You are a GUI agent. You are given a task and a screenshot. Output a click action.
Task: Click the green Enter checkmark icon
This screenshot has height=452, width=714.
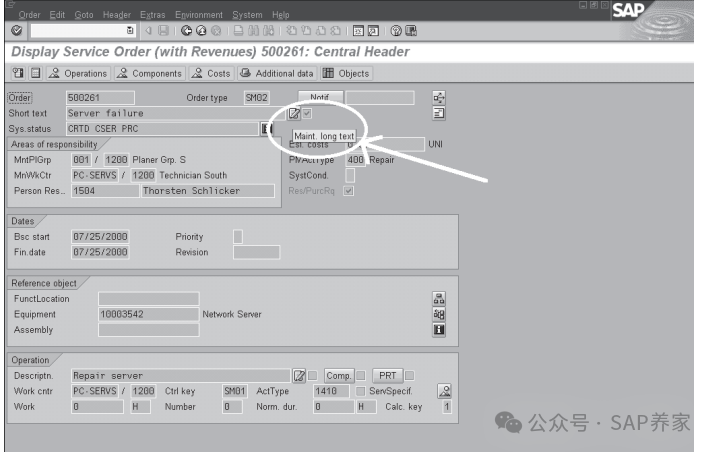tap(17, 30)
